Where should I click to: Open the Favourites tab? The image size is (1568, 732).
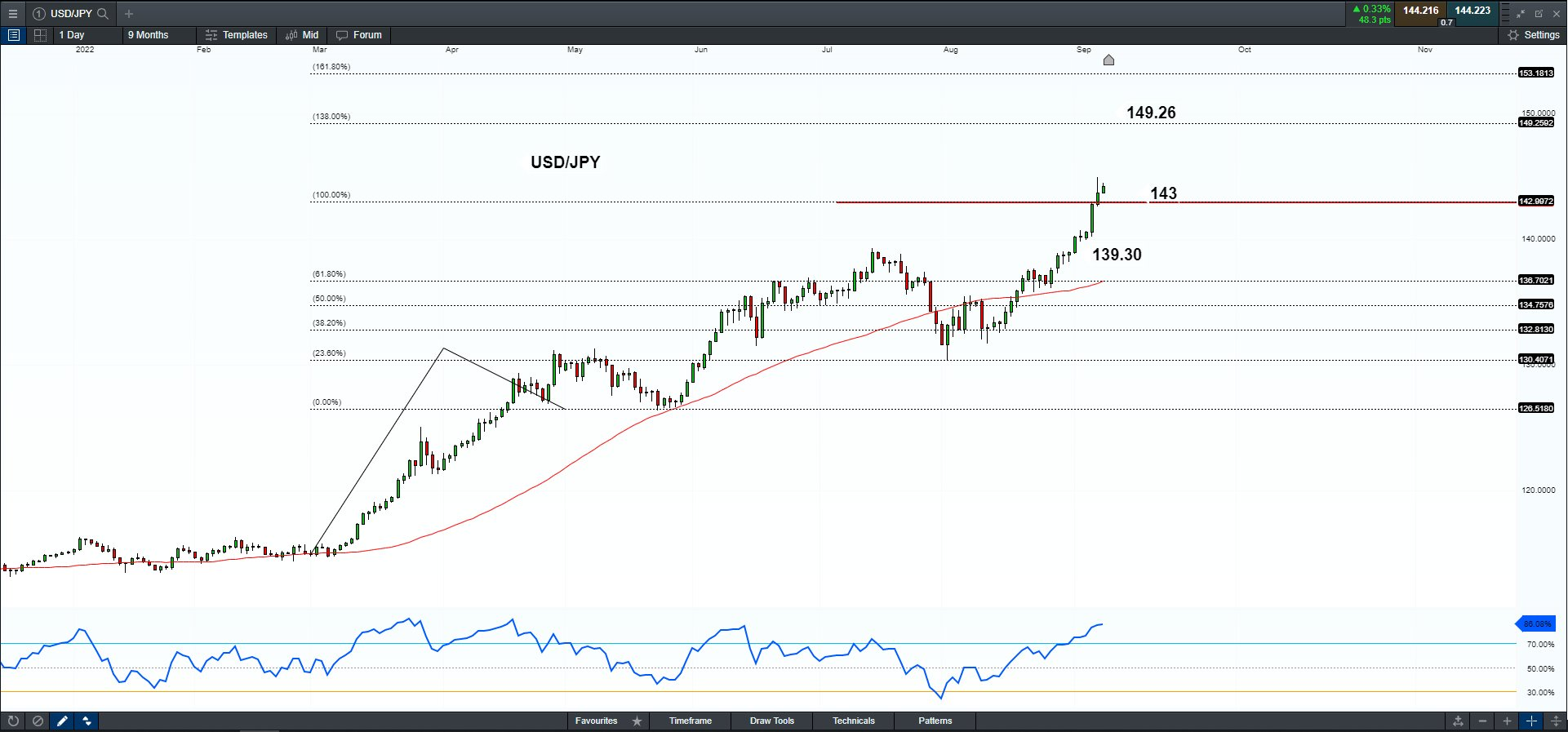click(597, 721)
